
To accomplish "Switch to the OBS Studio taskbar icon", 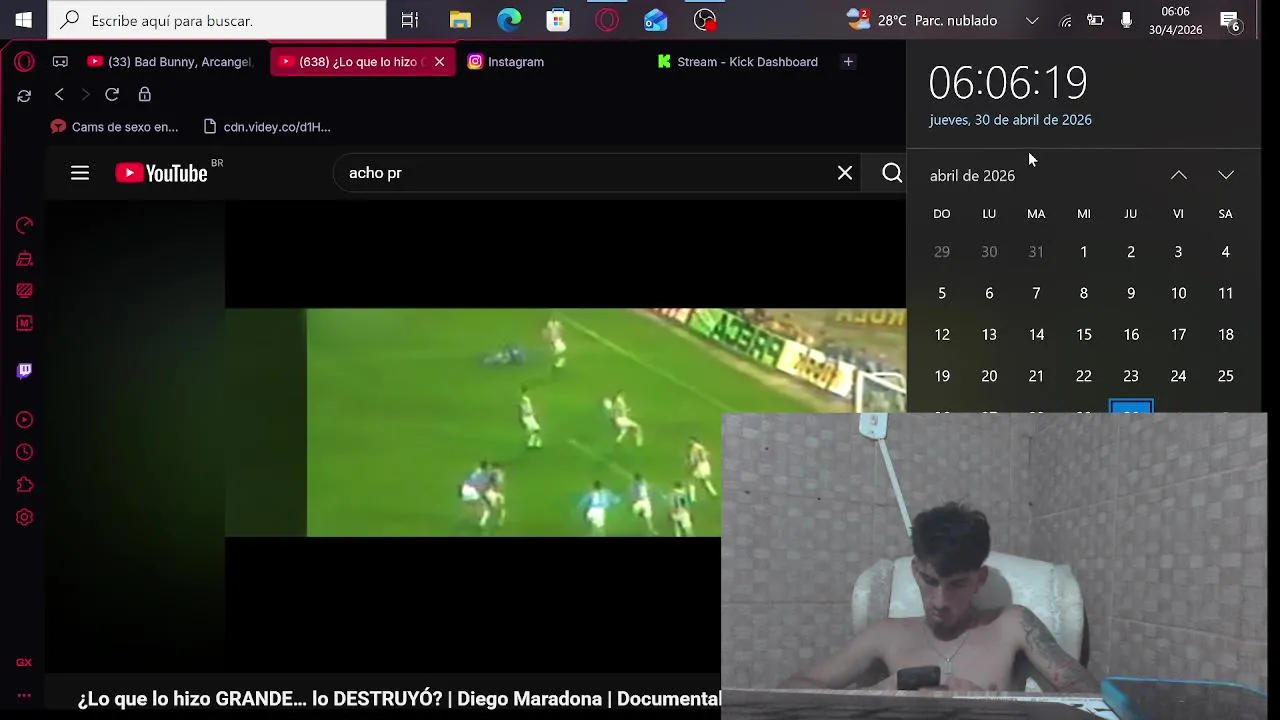I will [x=705, y=20].
